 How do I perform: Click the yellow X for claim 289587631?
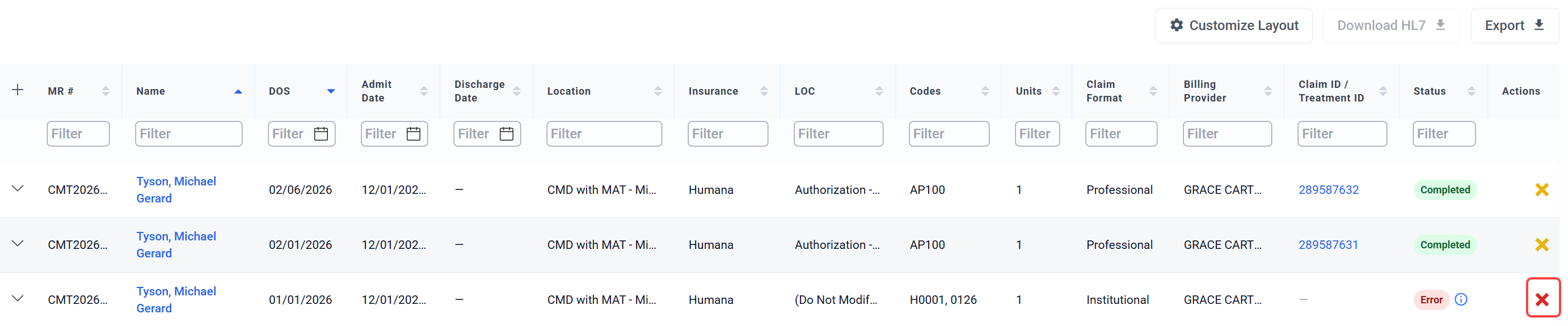coord(1542,244)
